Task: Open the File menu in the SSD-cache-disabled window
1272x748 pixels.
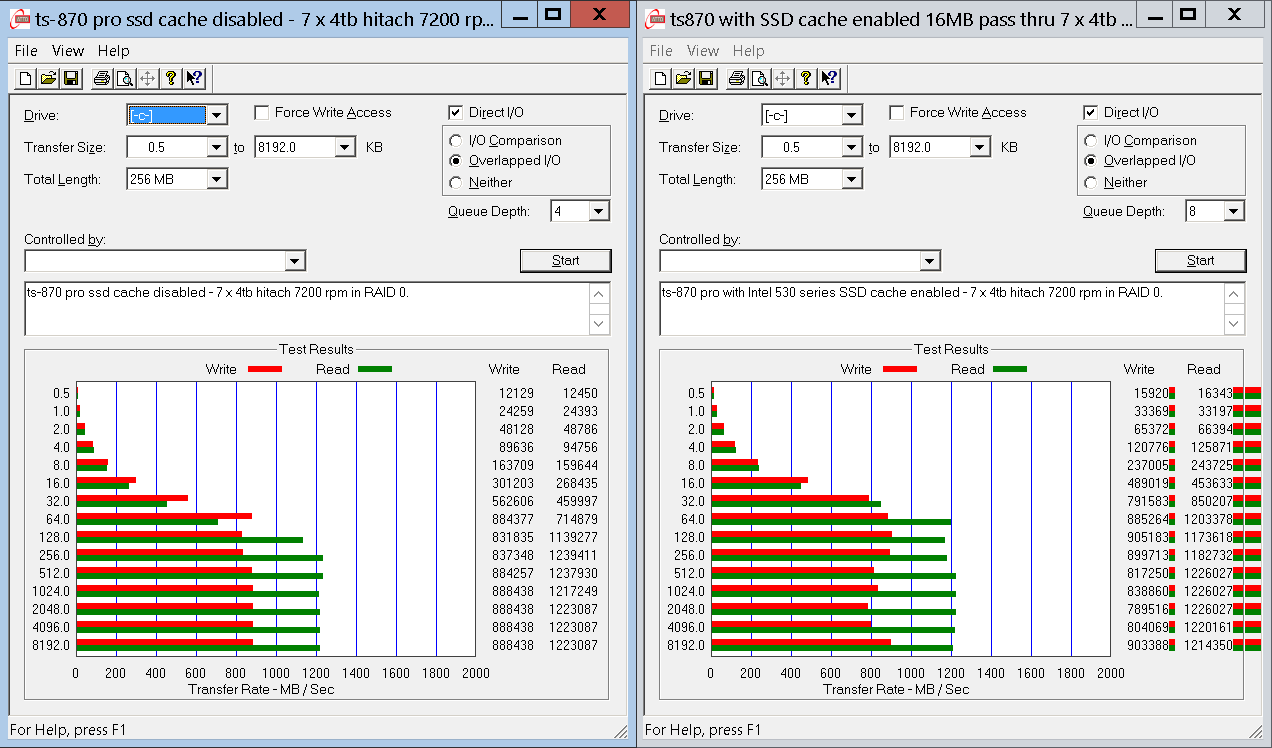Action: point(26,51)
